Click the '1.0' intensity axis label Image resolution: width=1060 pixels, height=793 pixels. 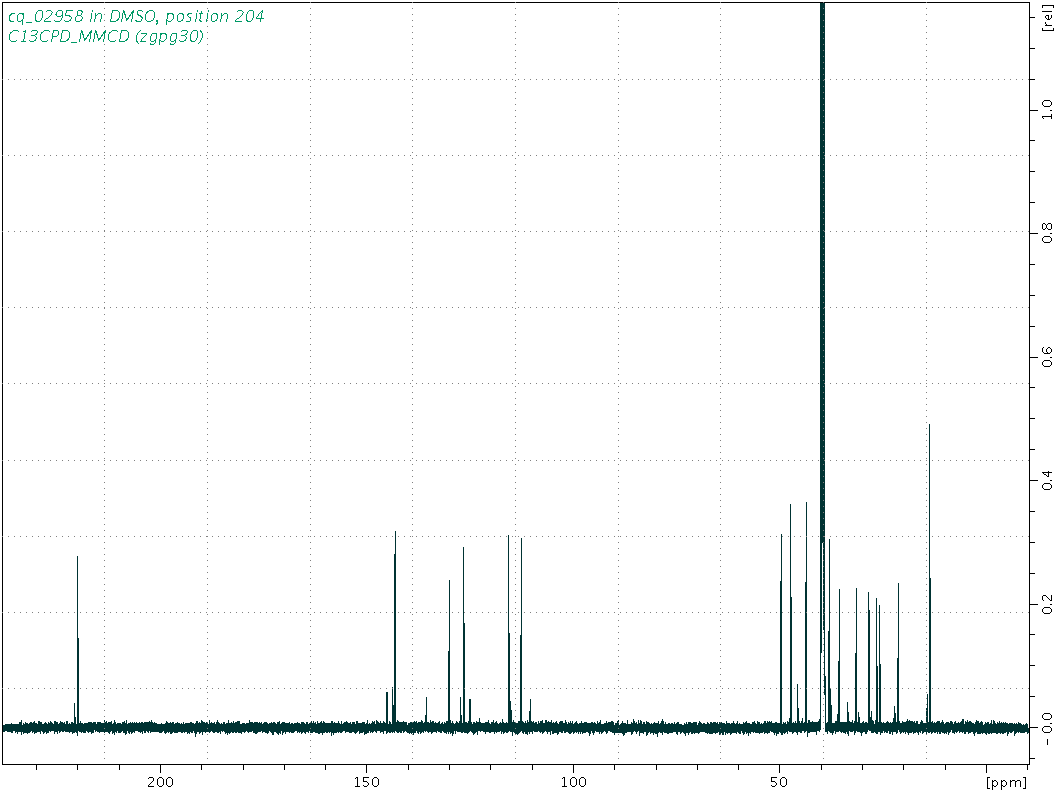(1048, 109)
